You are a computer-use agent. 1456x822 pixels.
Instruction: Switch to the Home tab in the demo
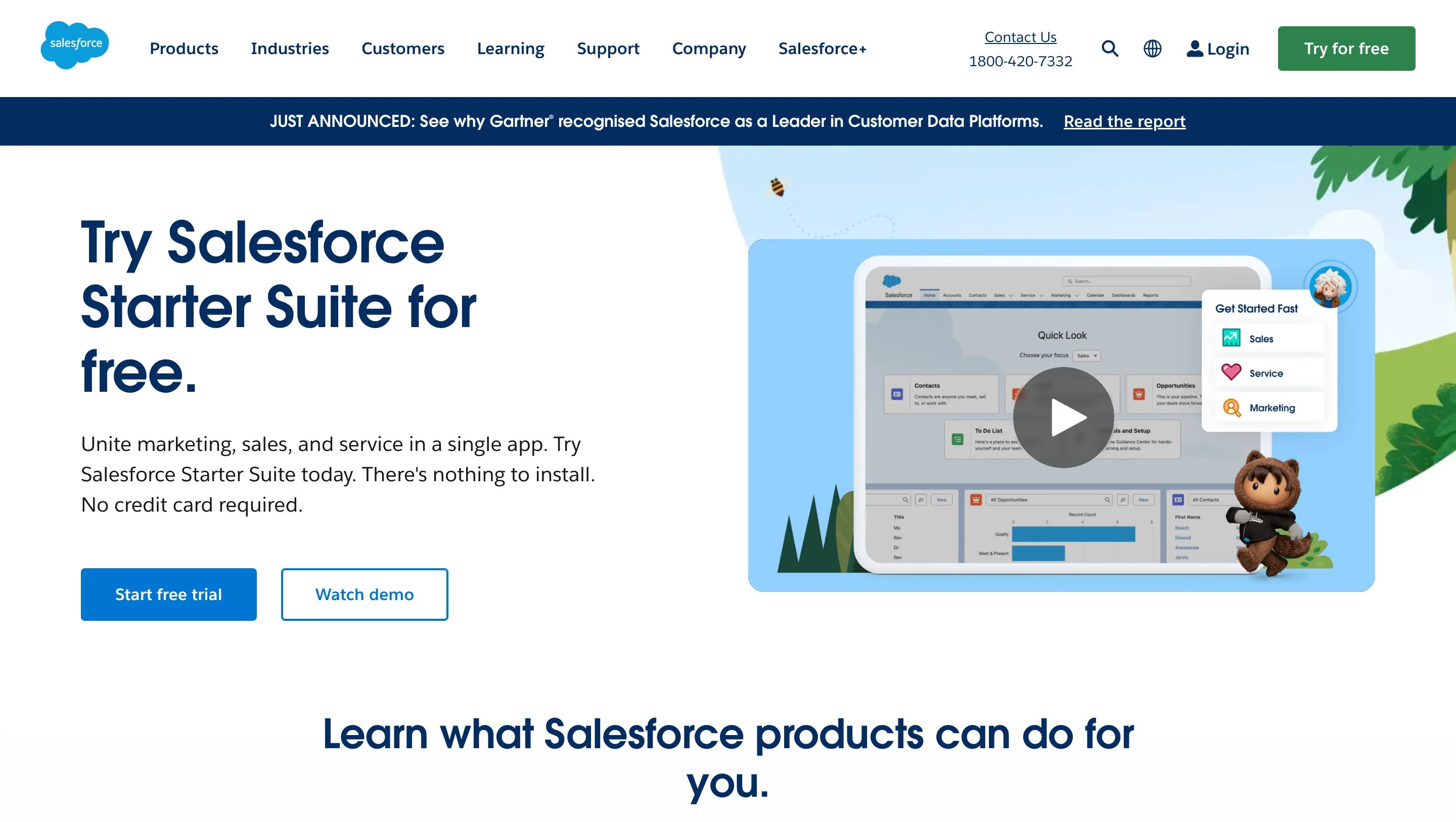(930, 295)
